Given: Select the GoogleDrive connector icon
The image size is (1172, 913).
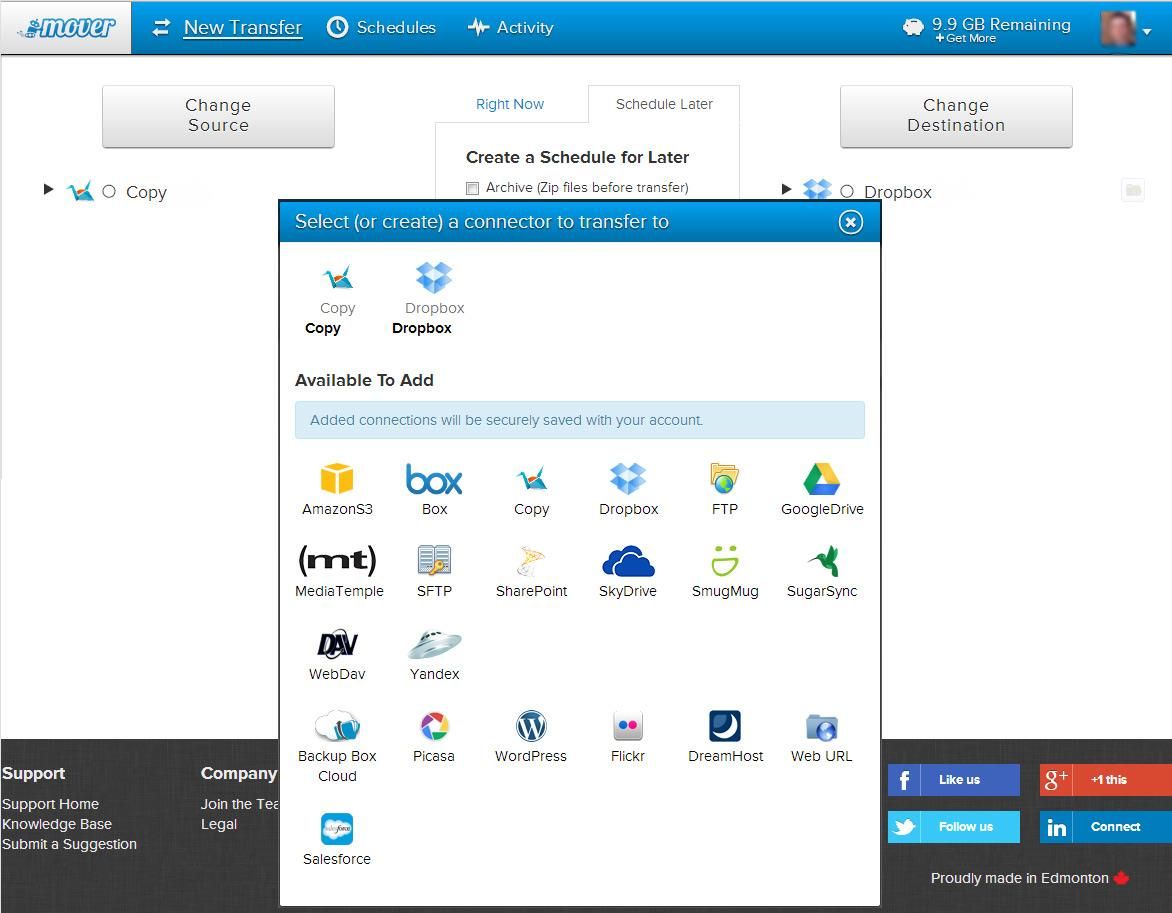Looking at the screenshot, I should (821, 479).
